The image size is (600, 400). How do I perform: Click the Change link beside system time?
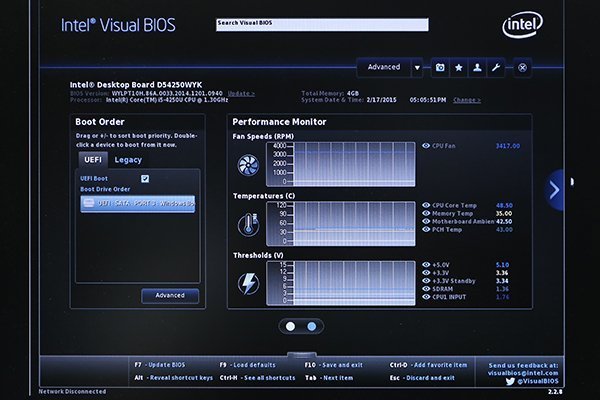point(466,100)
